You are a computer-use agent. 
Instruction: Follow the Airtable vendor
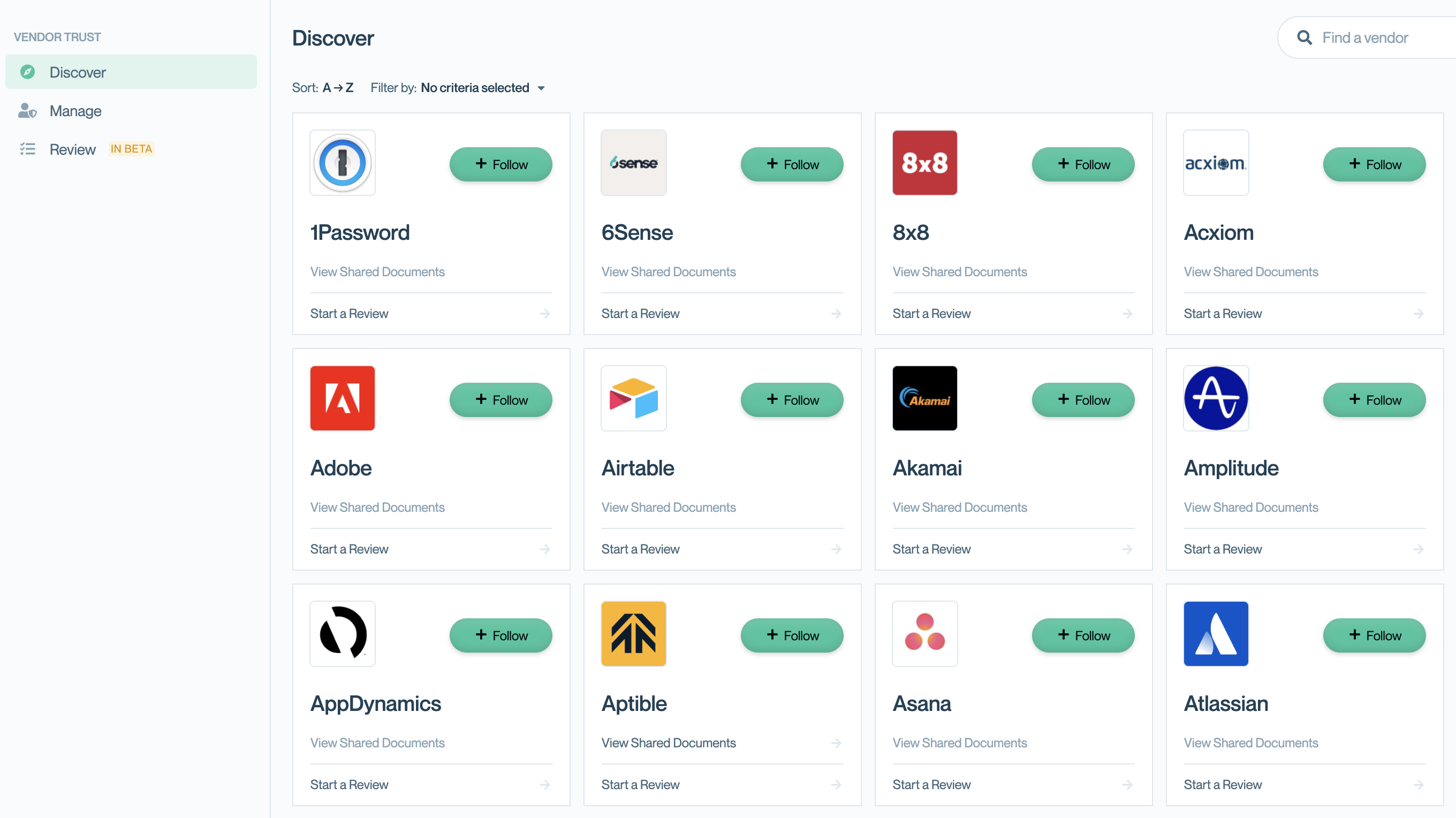tap(792, 400)
